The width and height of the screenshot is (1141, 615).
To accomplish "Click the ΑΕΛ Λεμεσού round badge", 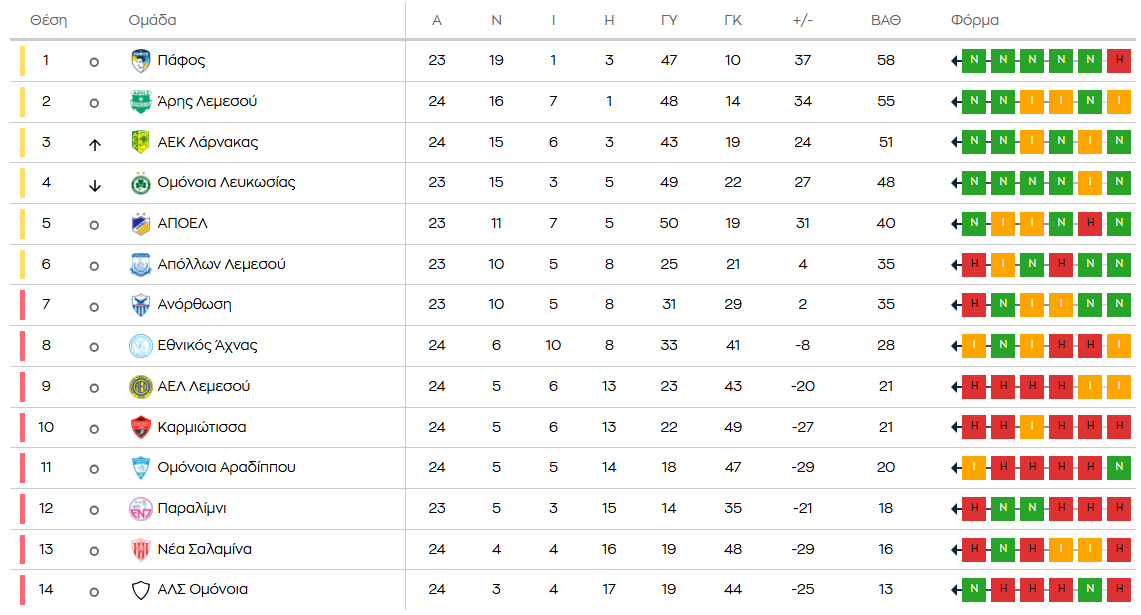I will [x=141, y=387].
